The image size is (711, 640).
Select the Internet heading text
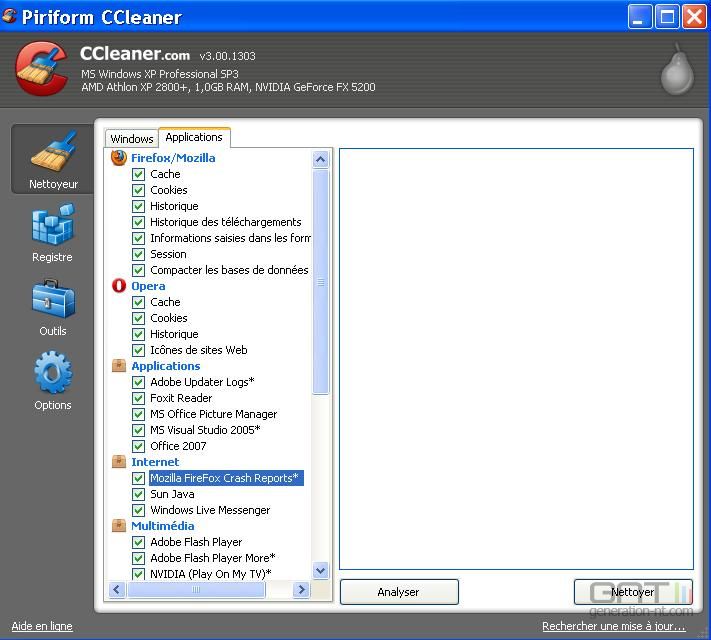(155, 462)
